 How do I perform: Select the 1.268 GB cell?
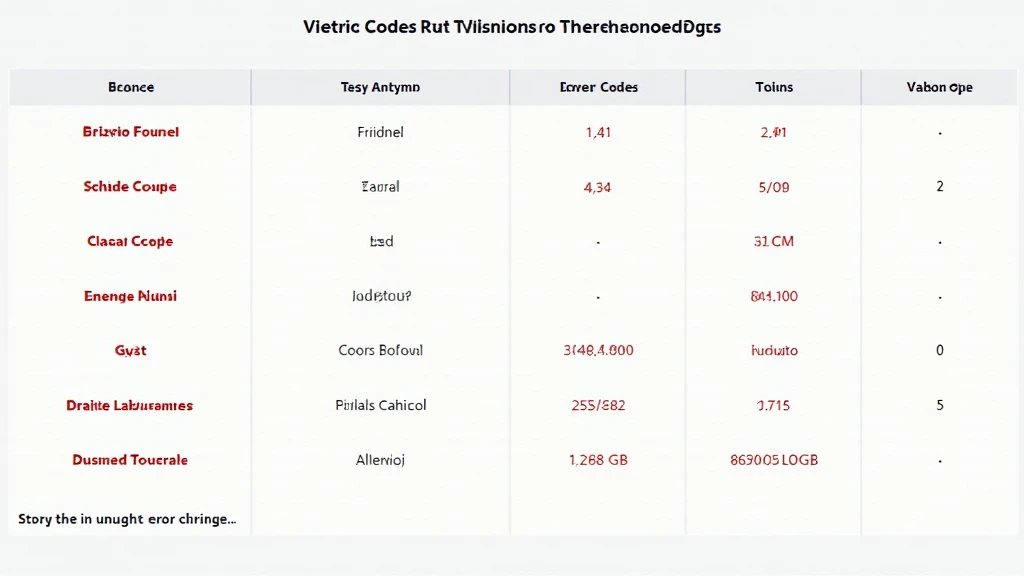point(598,460)
